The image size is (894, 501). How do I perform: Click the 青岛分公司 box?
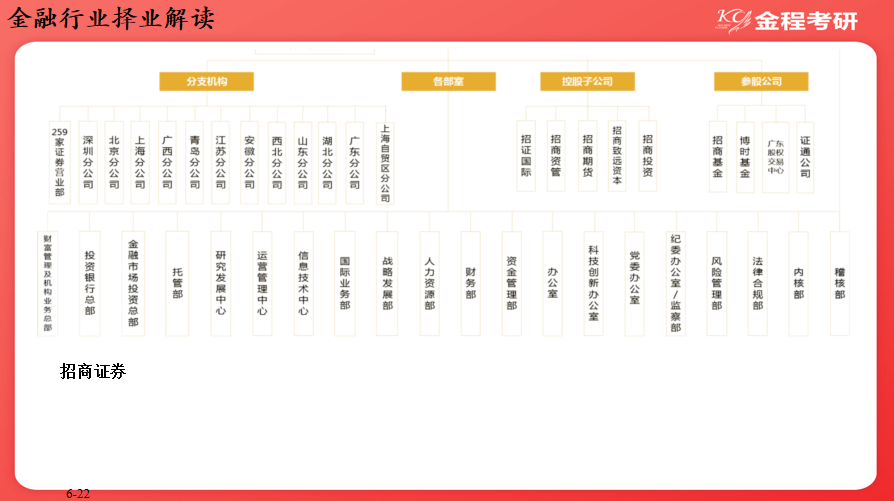tap(194, 162)
